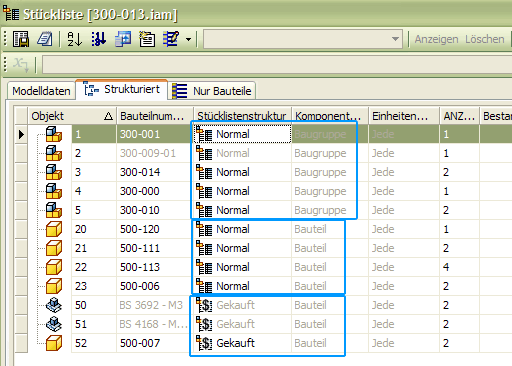Click item number 22 cell
This screenshot has width=512, height=366.
[94, 267]
